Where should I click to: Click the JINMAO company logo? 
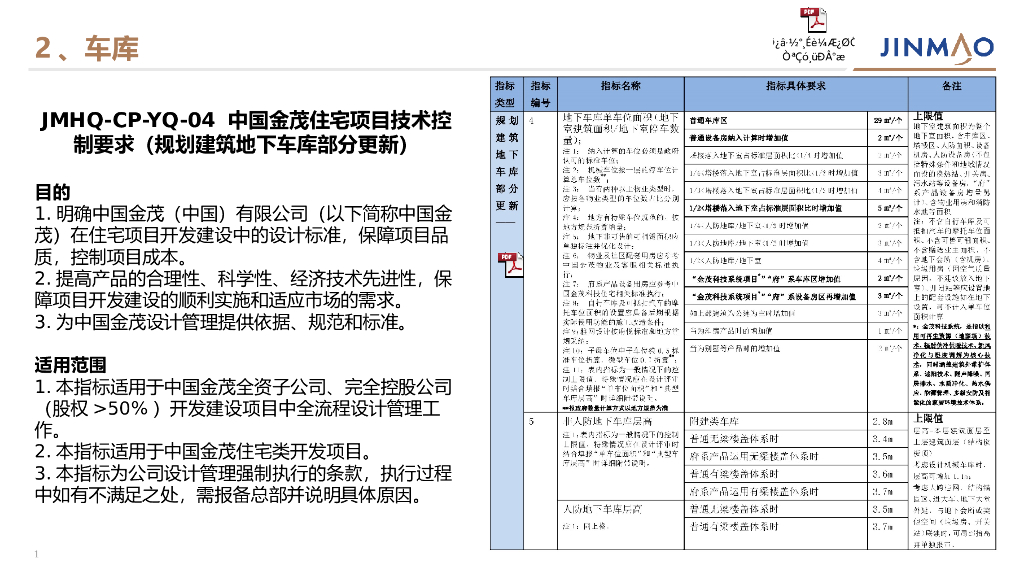[936, 48]
